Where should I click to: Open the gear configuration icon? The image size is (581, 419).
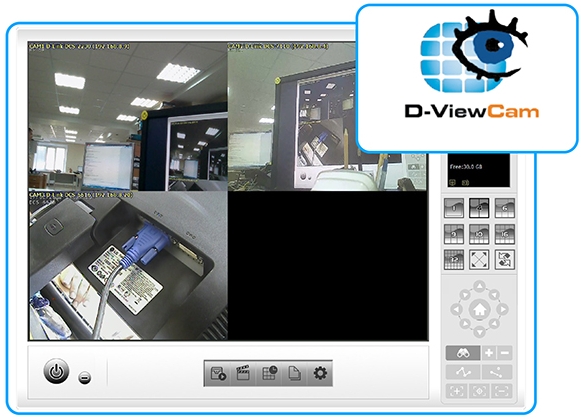click(x=320, y=373)
